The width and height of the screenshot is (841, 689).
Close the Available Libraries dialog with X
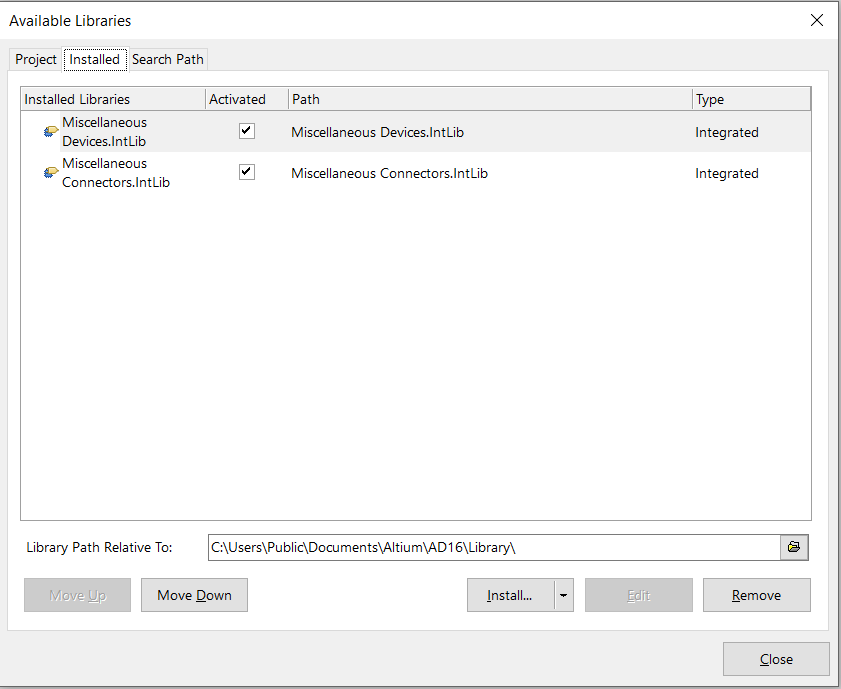coord(817,20)
